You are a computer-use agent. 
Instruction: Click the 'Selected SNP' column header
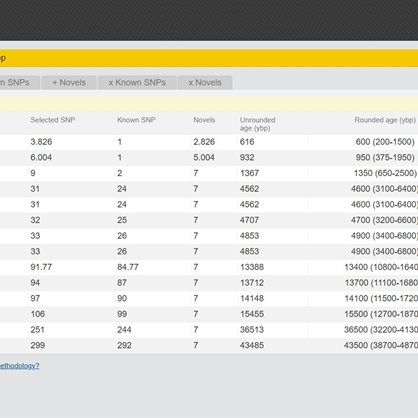coord(53,120)
